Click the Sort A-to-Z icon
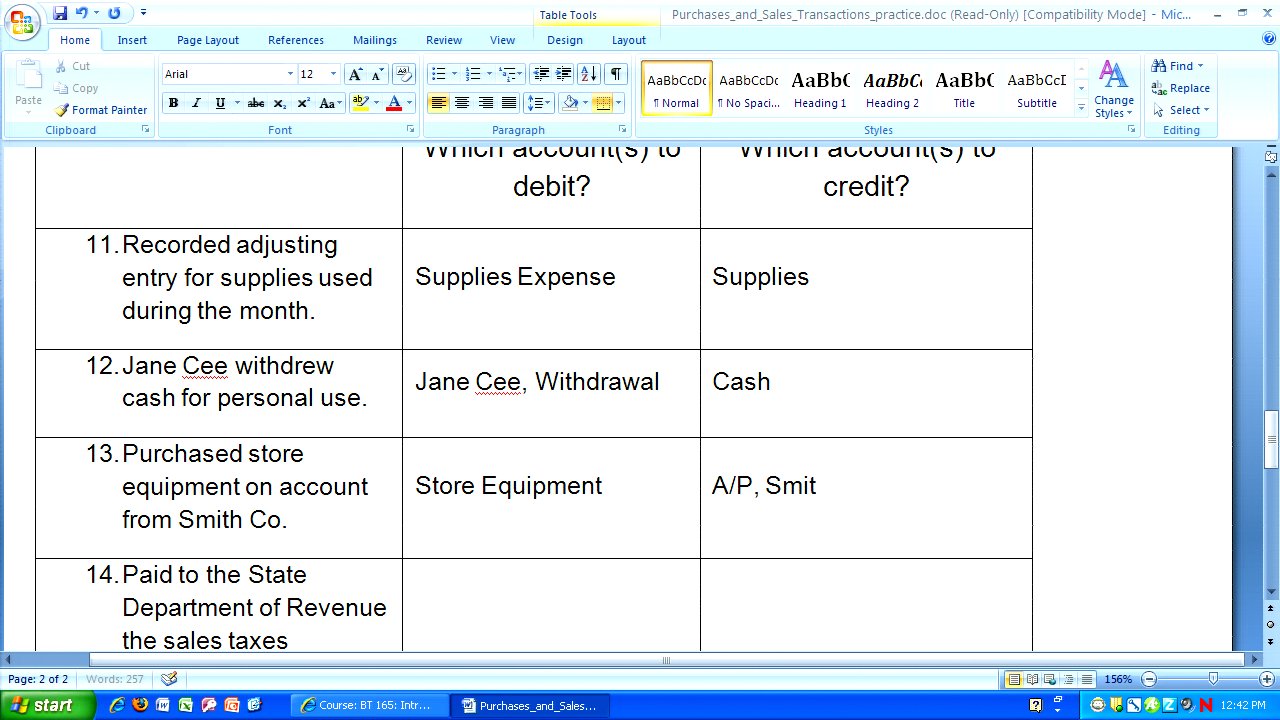The height and width of the screenshot is (720, 1280). tap(589, 74)
